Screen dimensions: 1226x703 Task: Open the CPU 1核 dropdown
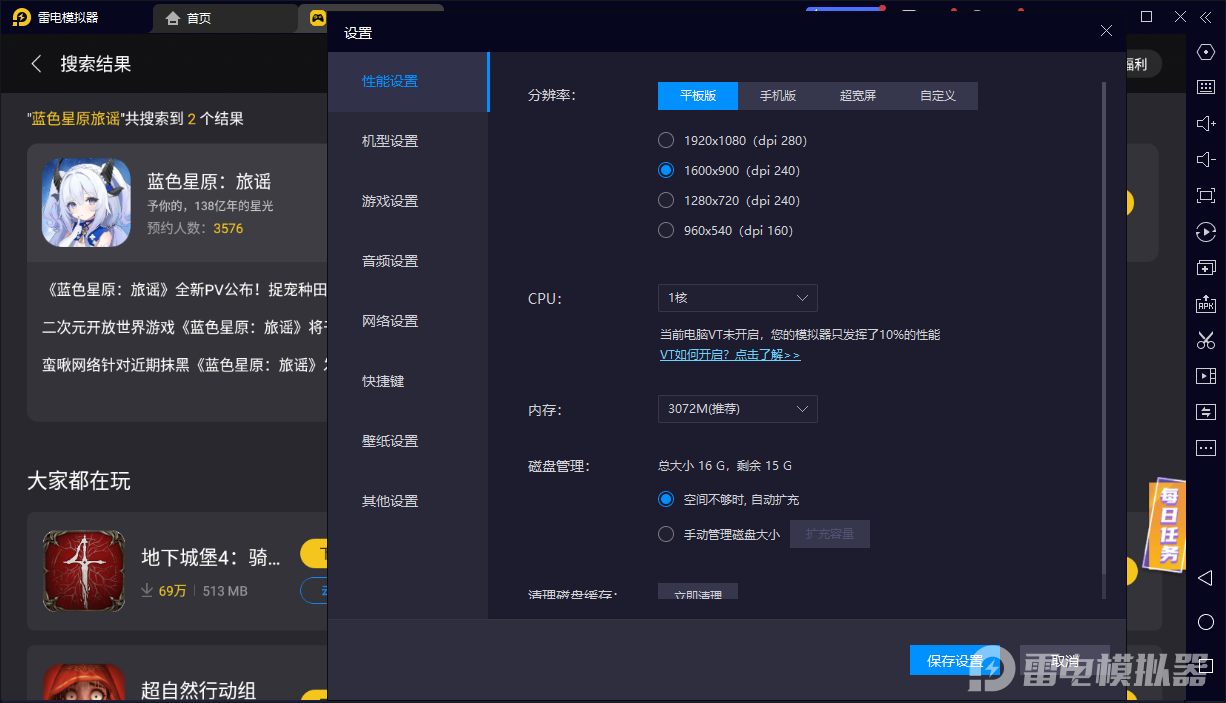[x=738, y=298]
